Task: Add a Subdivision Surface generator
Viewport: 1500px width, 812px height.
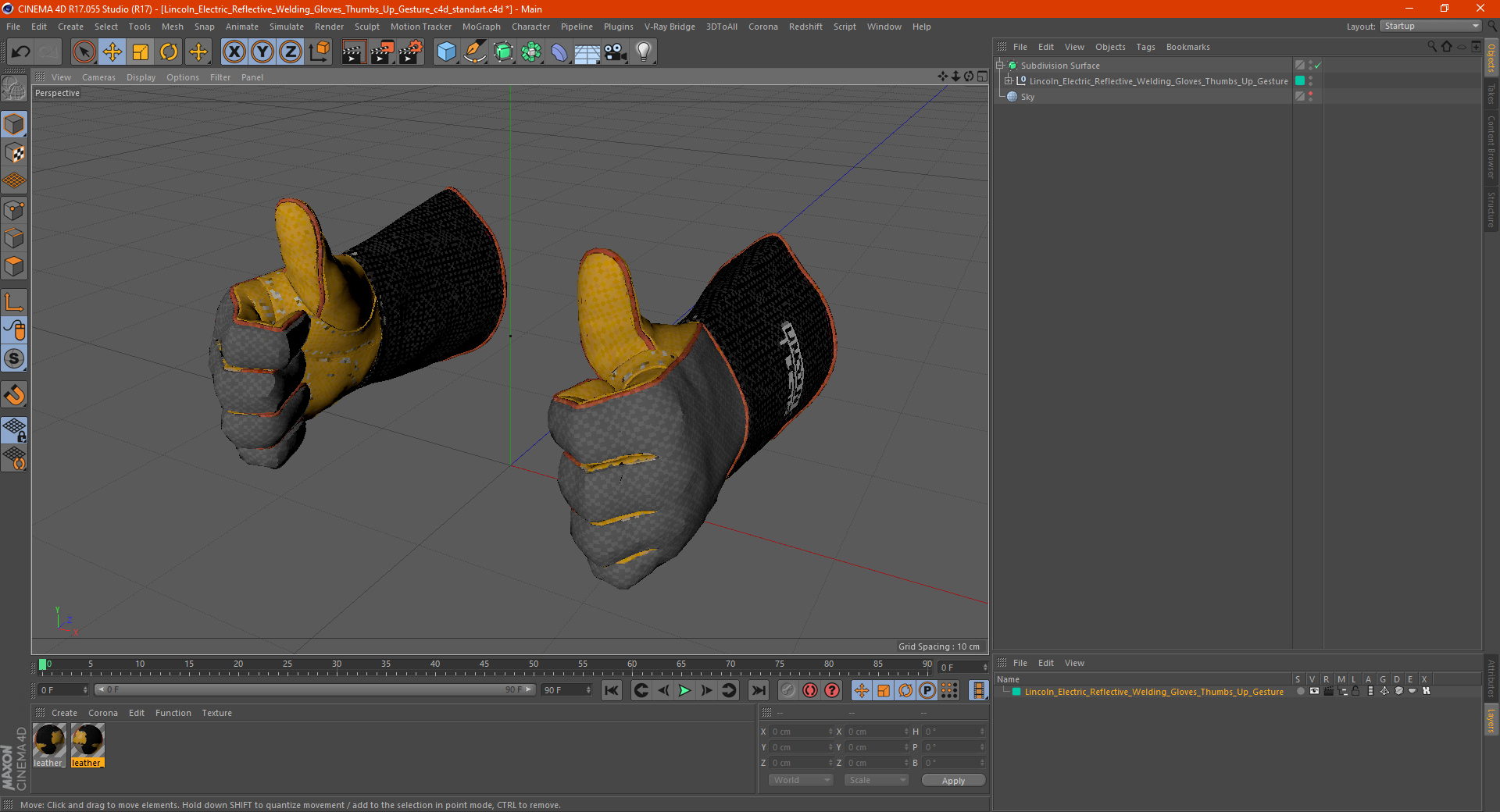Action: [x=503, y=52]
